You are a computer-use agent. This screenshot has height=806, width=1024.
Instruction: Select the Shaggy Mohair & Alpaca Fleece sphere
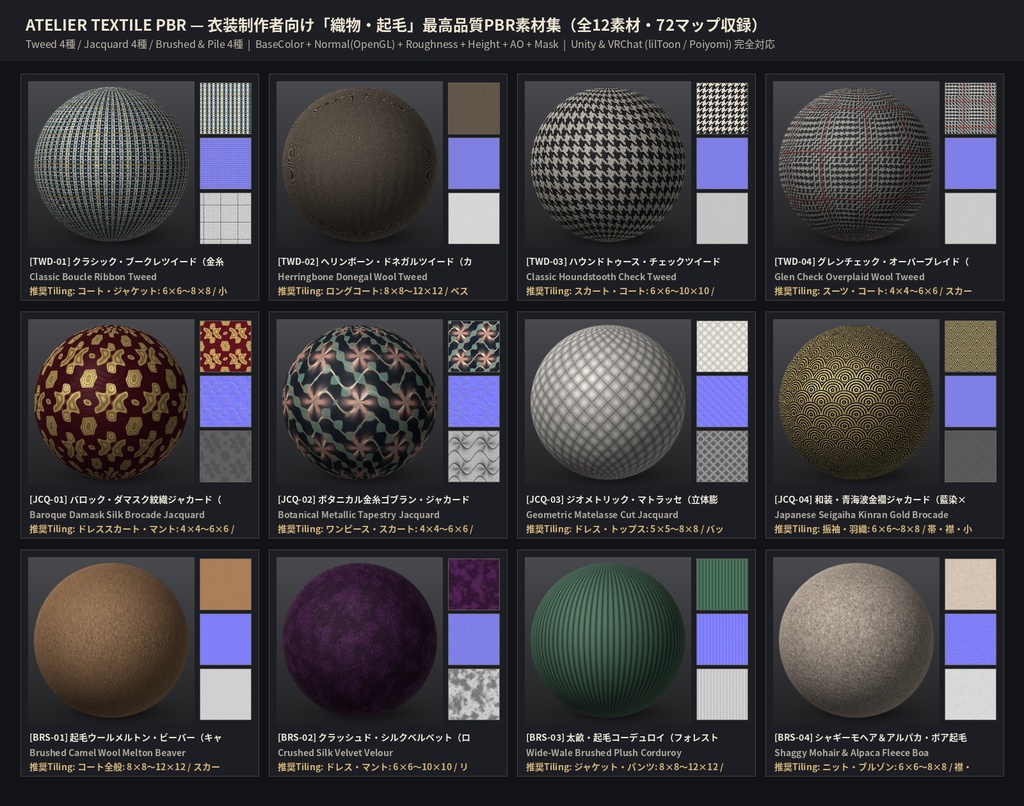pos(856,639)
